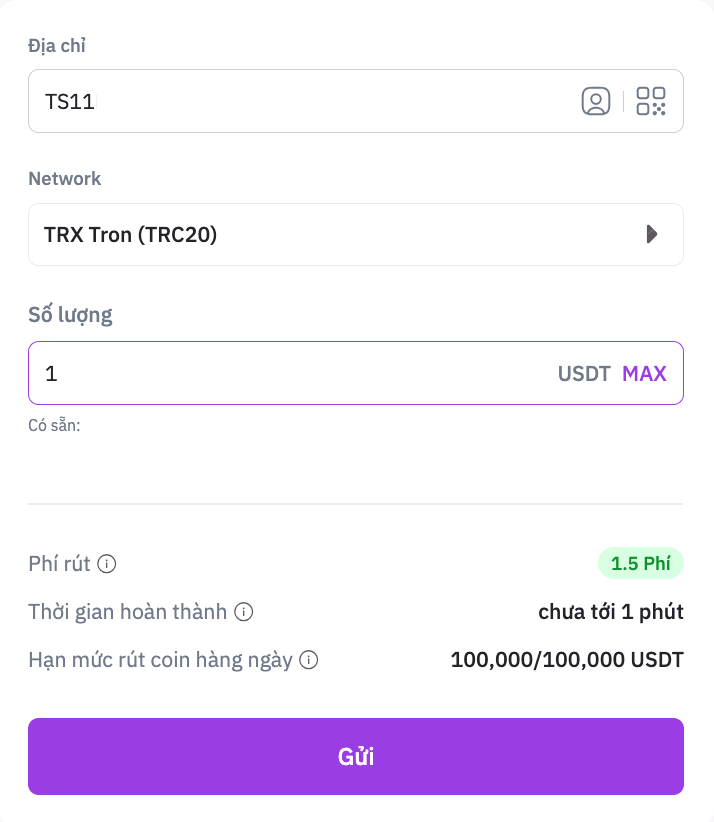Screen dimensions: 714x822
Task: Click the QR code scan icon
Action: 651,101
